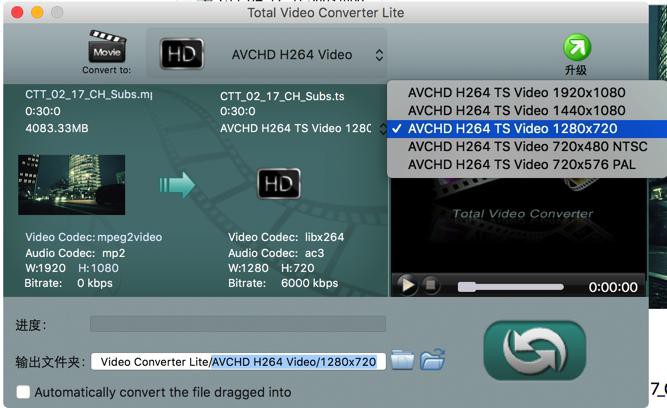The width and height of the screenshot is (667, 408).
Task: Click the HD output icon in the file panel
Action: coord(279,184)
